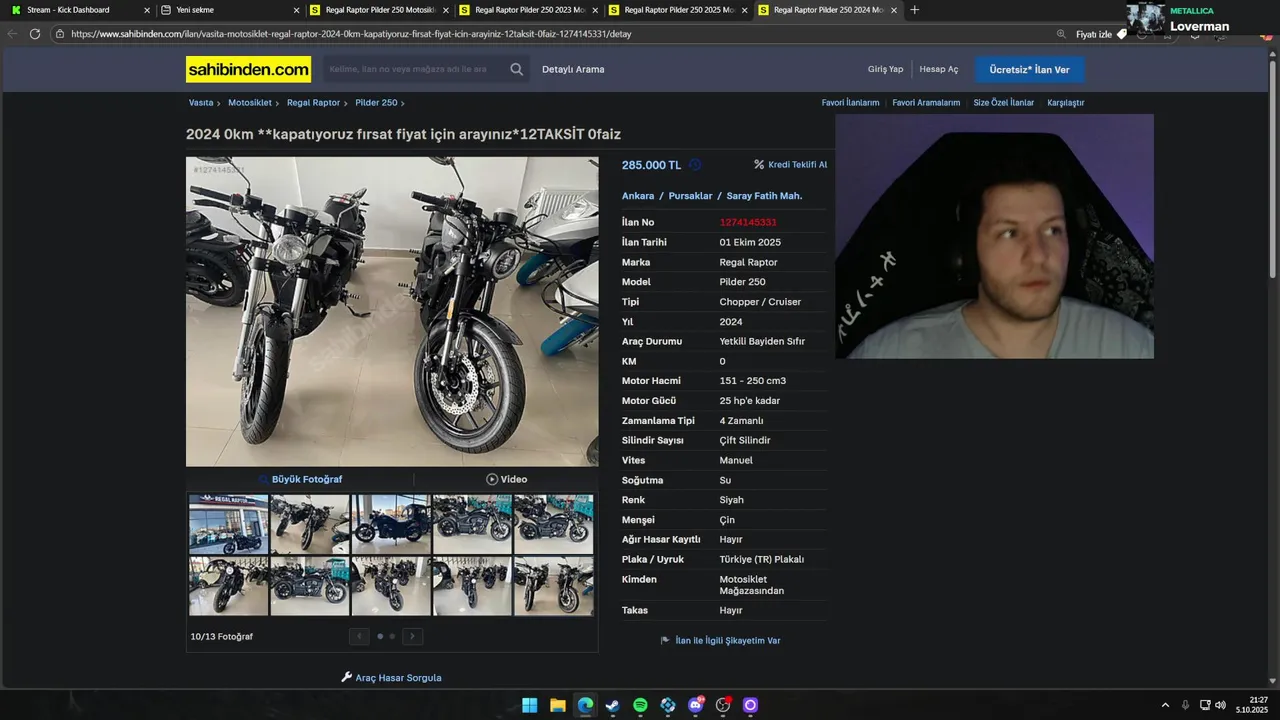Image resolution: width=1280 pixels, height=720 pixels.
Task: Open Favori Aramalarım
Action: tap(926, 103)
